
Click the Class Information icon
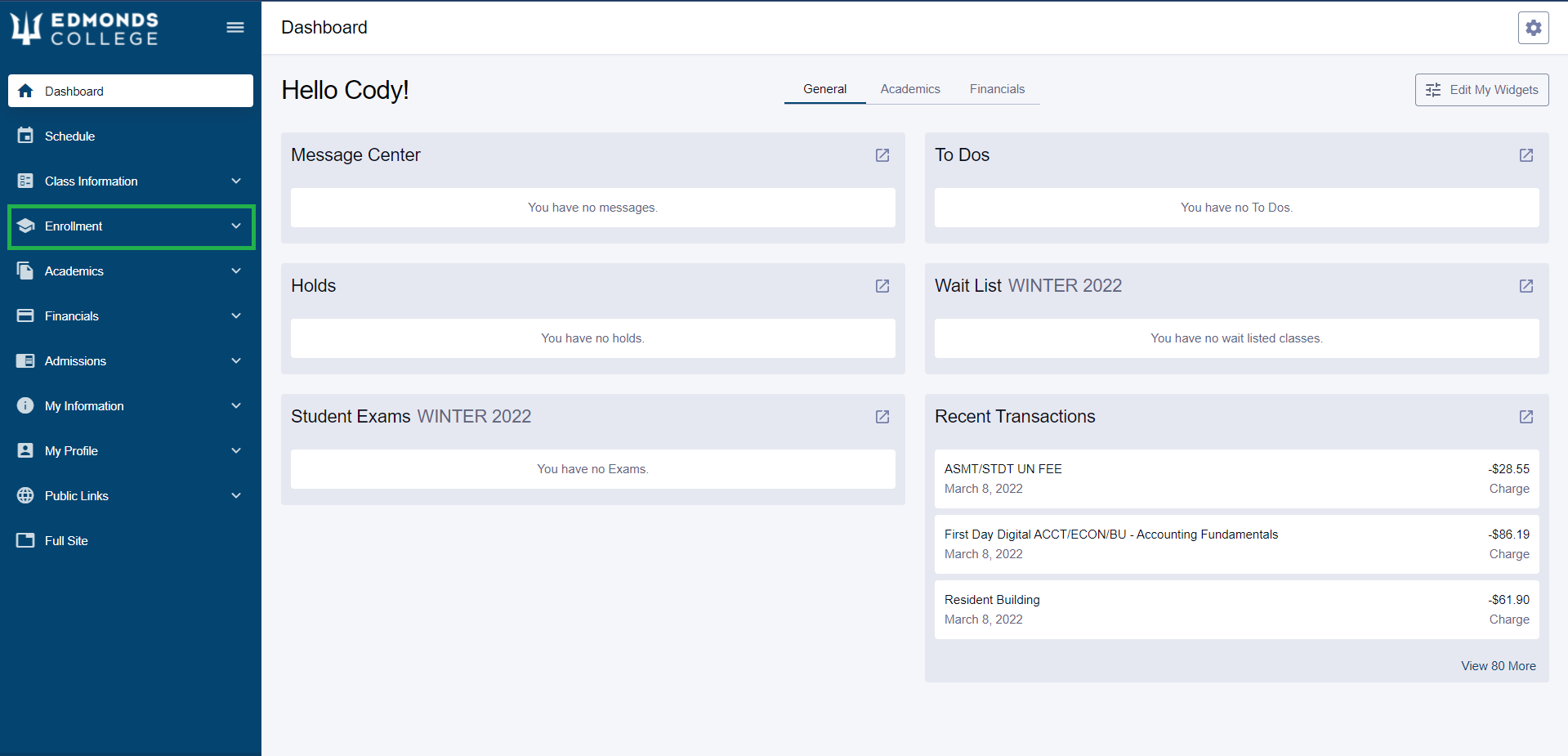(26, 181)
